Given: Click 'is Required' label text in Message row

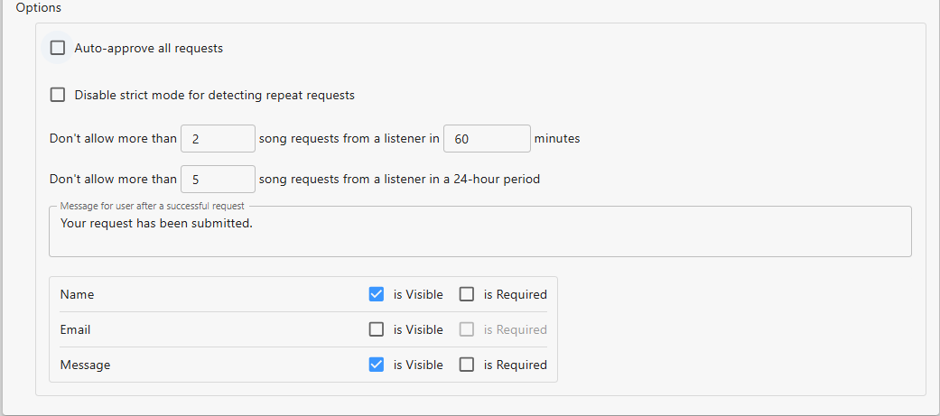Looking at the screenshot, I should coord(516,364).
